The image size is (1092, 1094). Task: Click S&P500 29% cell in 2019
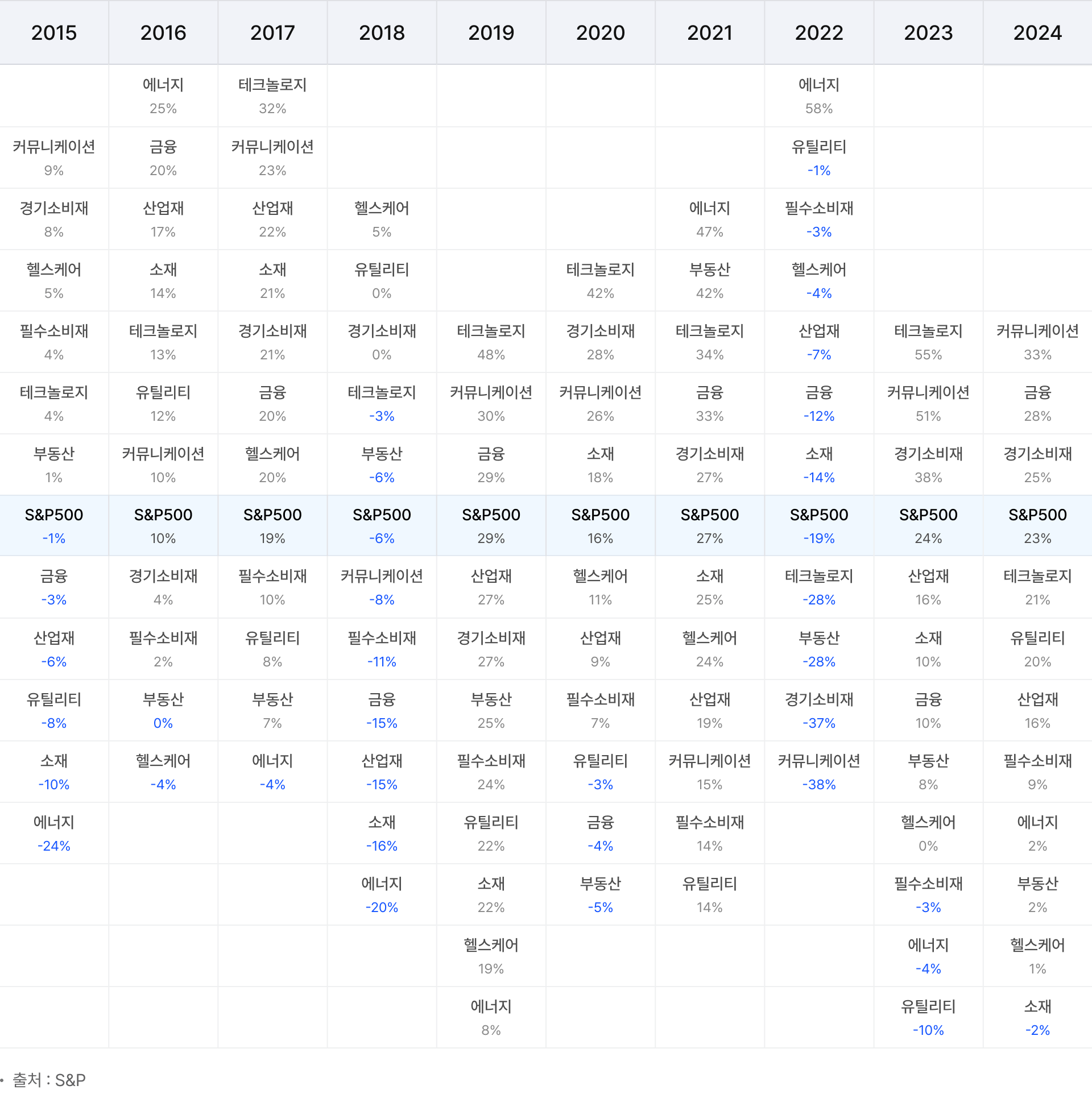491,526
